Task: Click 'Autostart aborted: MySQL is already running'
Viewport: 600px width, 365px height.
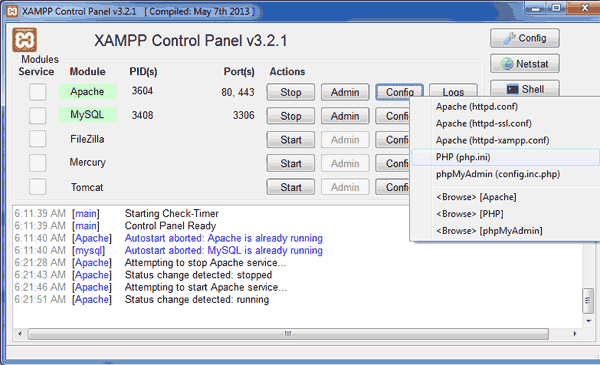Action: pyautogui.click(x=223, y=250)
